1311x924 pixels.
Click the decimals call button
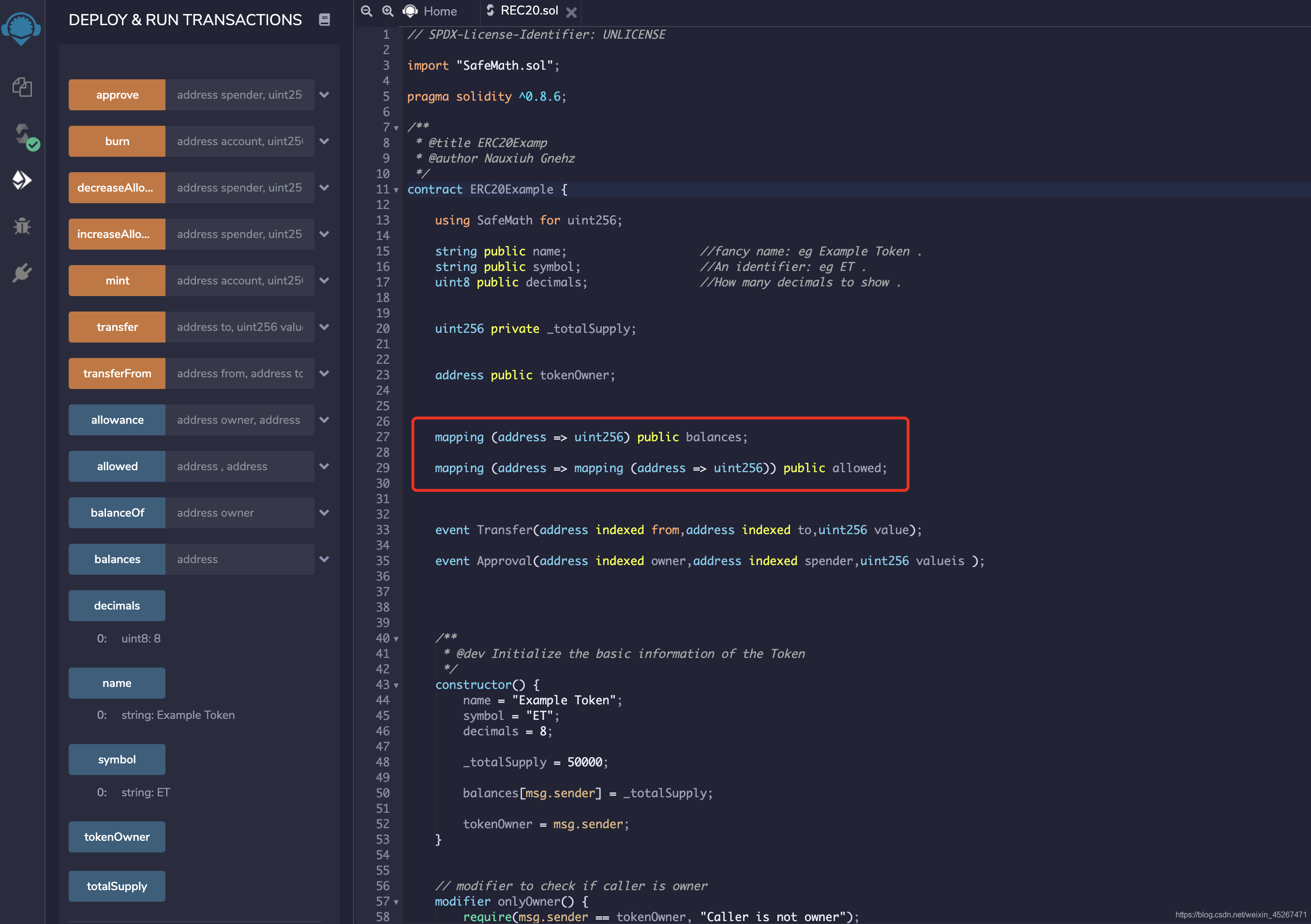coord(117,605)
